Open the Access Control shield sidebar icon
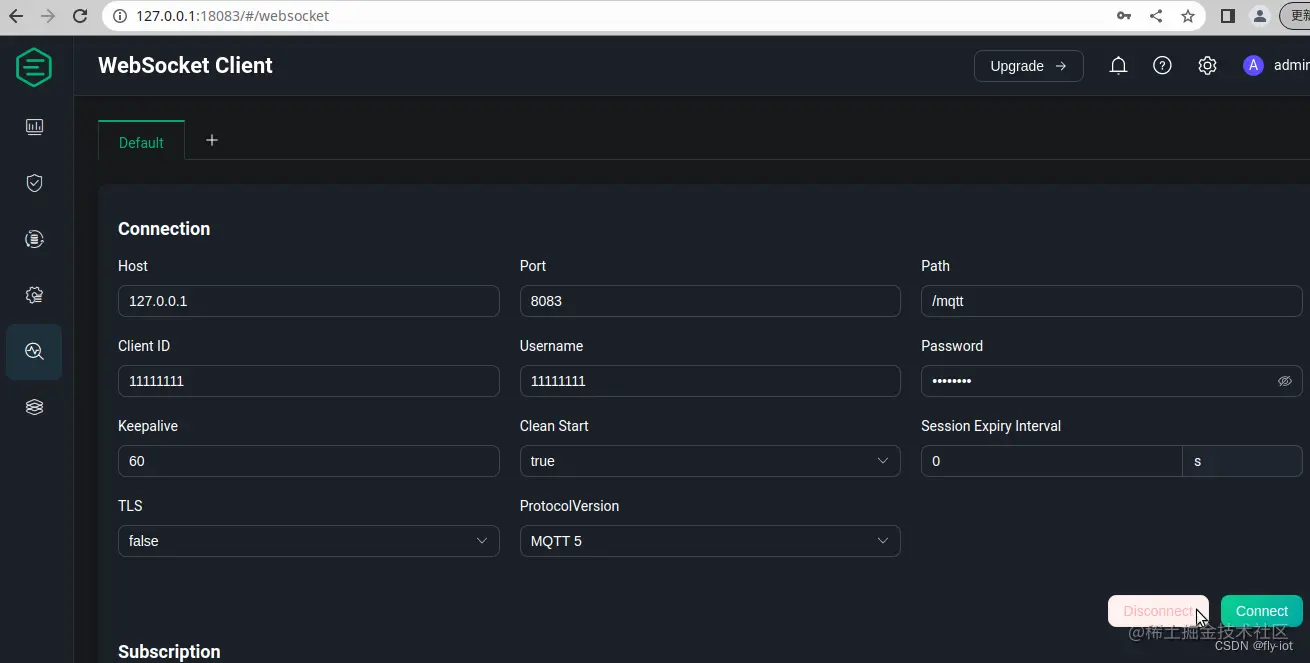This screenshot has height=663, width=1310. pos(34,183)
